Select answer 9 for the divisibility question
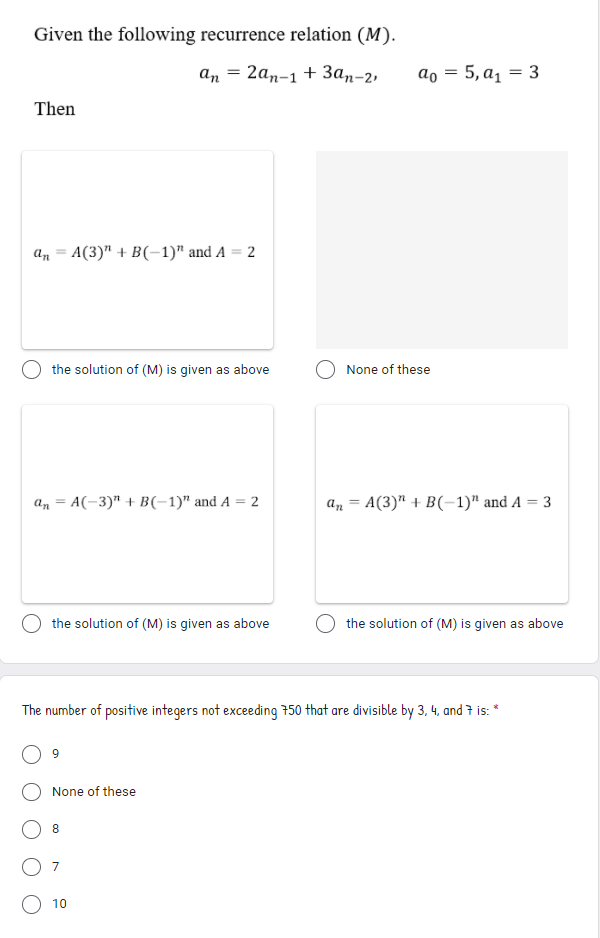 pos(32,754)
